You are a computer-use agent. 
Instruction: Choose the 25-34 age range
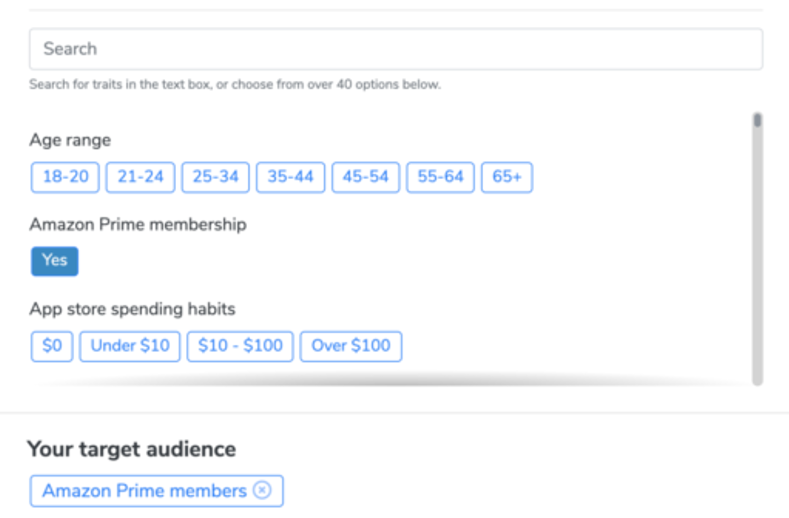pos(215,177)
